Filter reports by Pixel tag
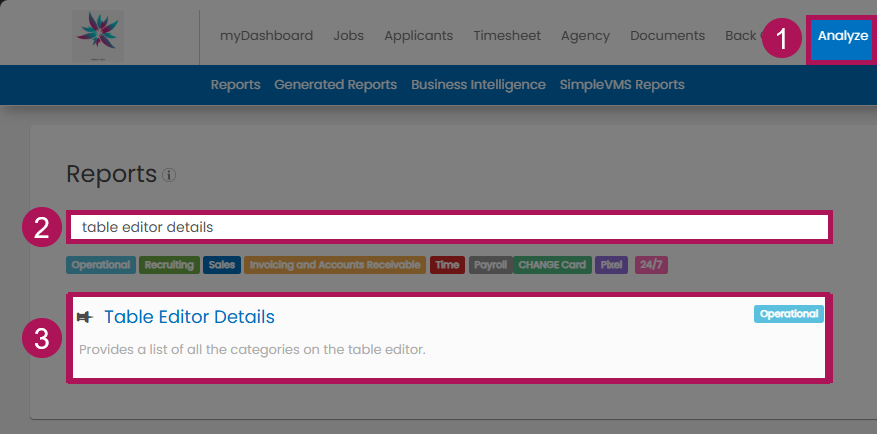The height and width of the screenshot is (434, 877). 611,265
